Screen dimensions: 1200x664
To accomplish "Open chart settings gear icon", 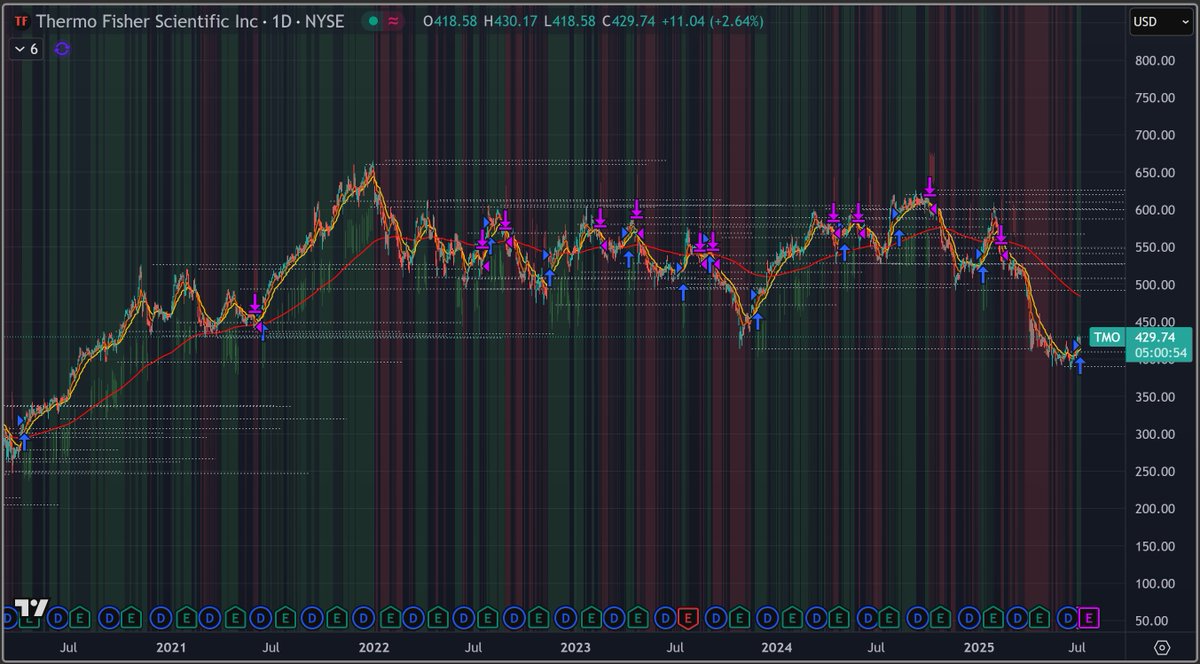I will coord(1161,647).
